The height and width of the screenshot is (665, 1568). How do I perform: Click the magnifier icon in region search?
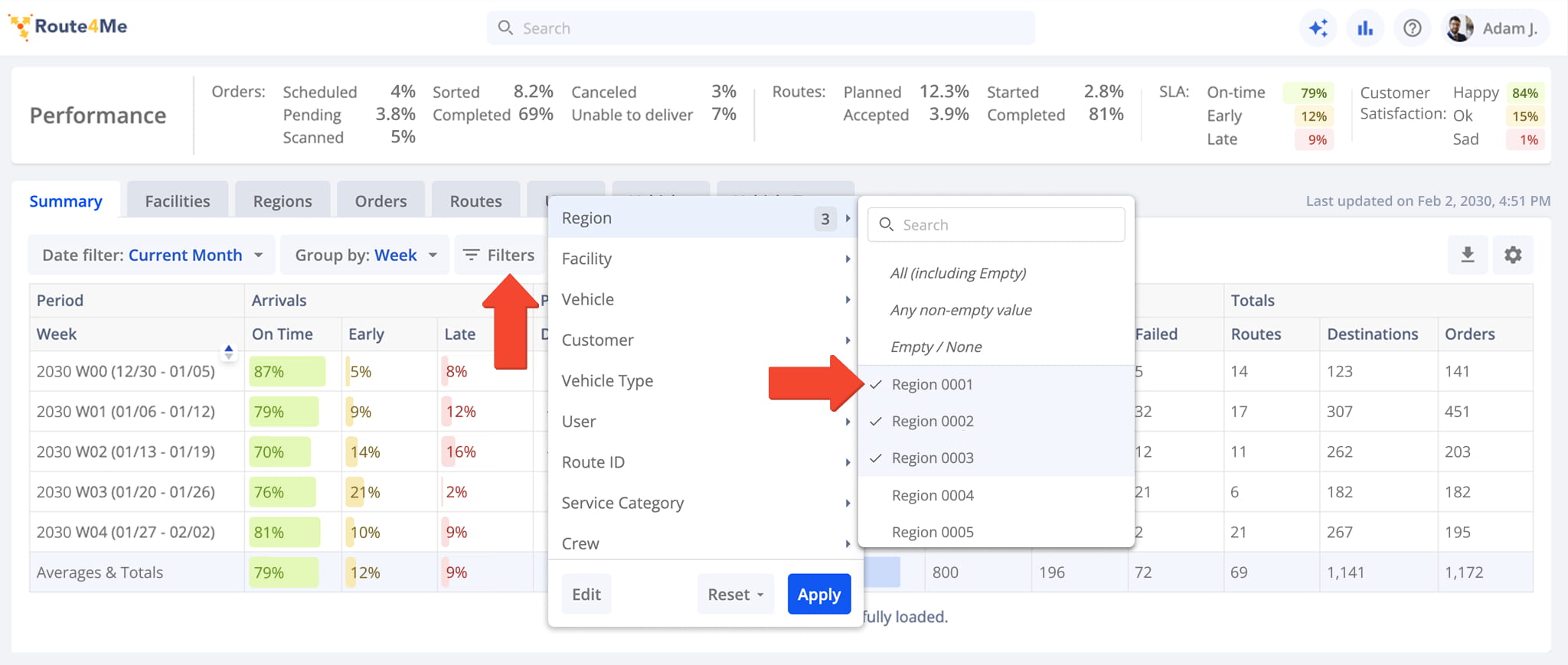[887, 224]
